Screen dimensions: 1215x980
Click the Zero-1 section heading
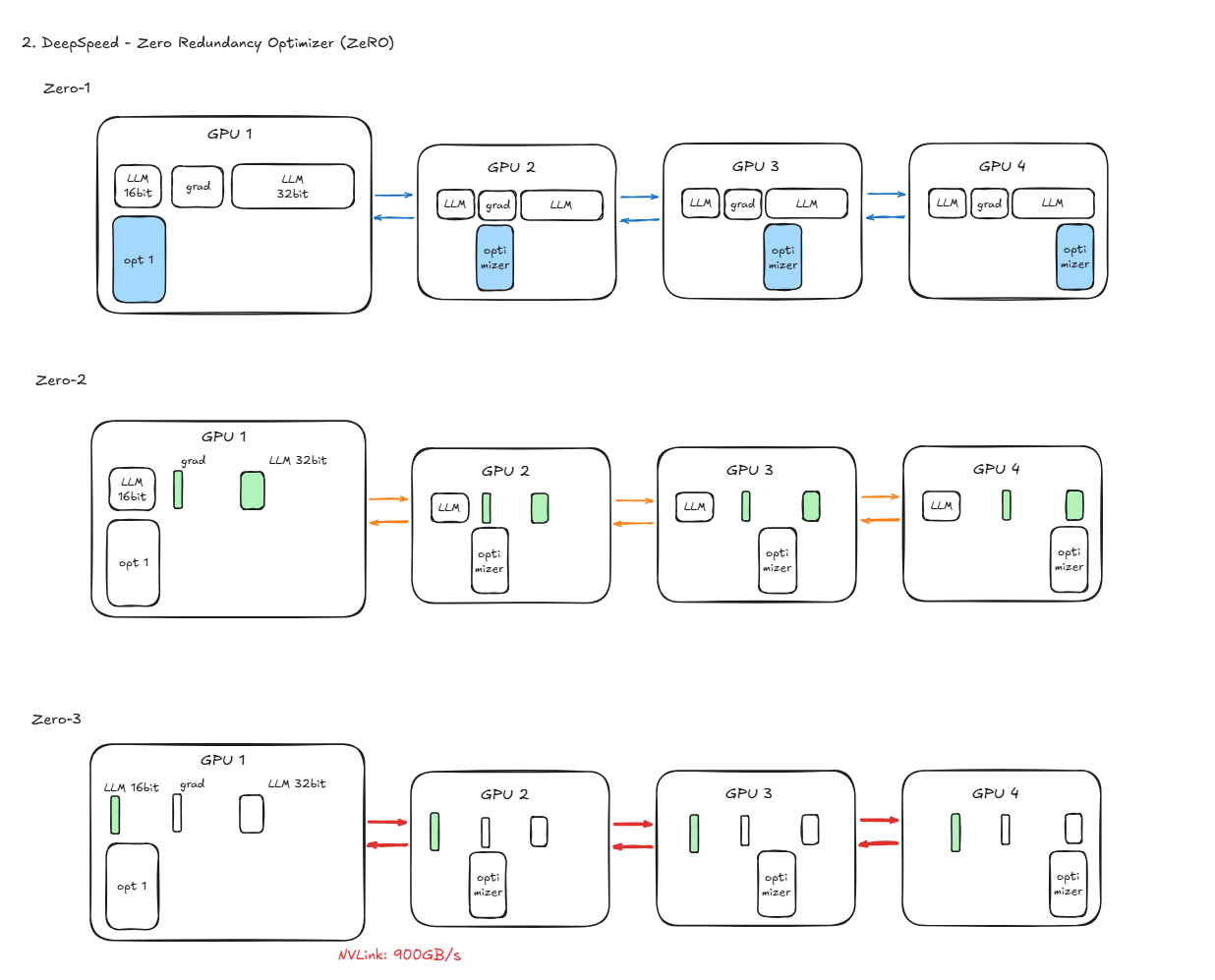point(67,88)
